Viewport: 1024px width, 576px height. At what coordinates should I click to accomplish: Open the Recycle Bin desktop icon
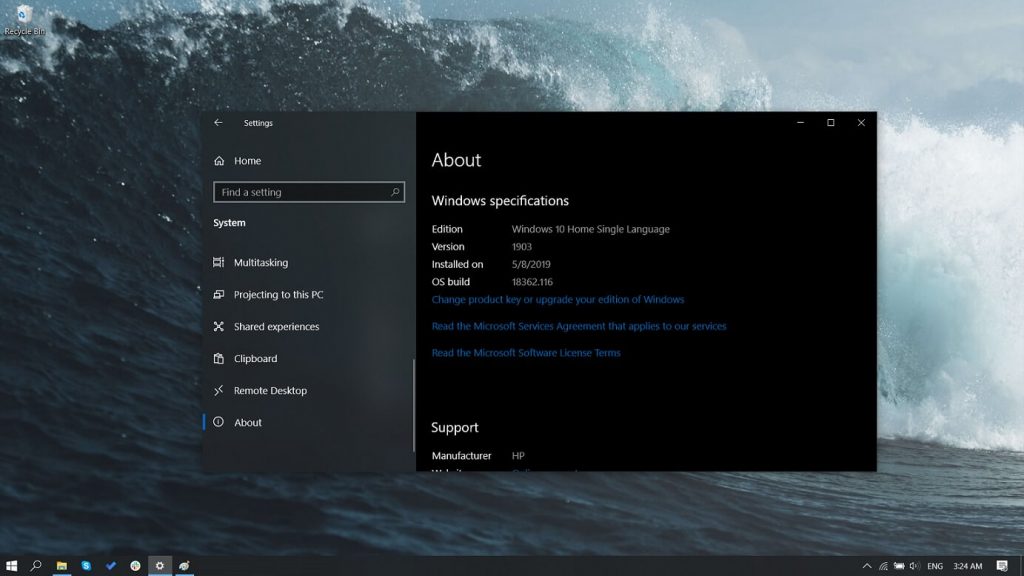click(24, 20)
